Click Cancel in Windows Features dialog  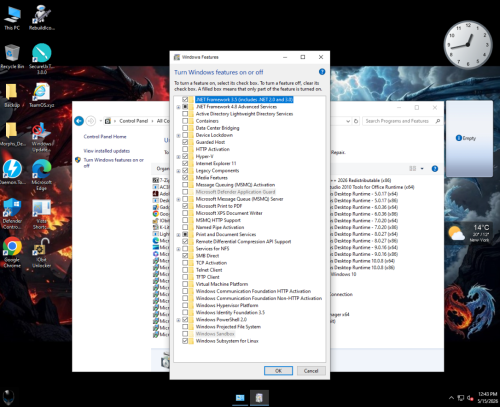(311, 371)
